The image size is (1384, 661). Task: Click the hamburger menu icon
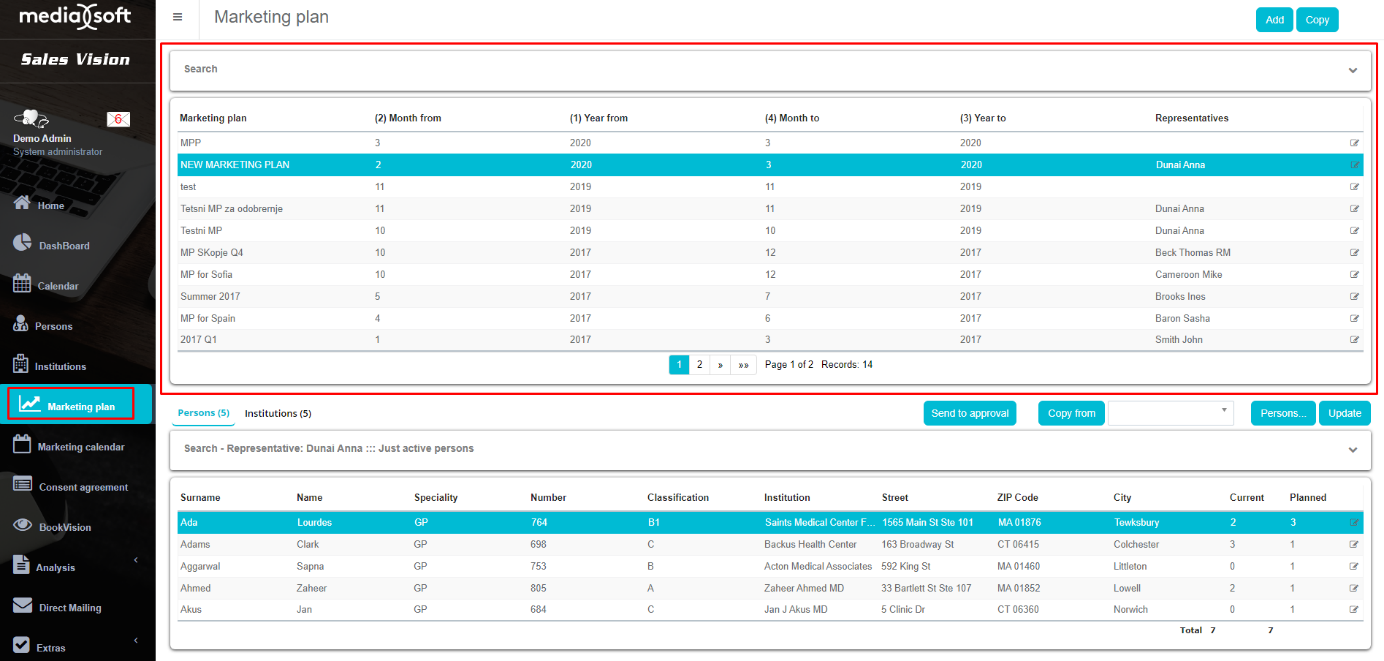click(x=177, y=17)
